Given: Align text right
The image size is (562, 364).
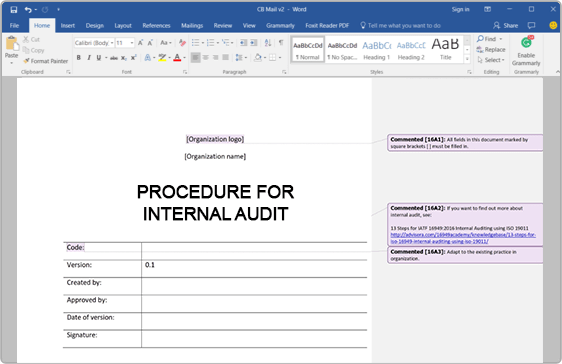Looking at the screenshot, I should click(x=215, y=57).
